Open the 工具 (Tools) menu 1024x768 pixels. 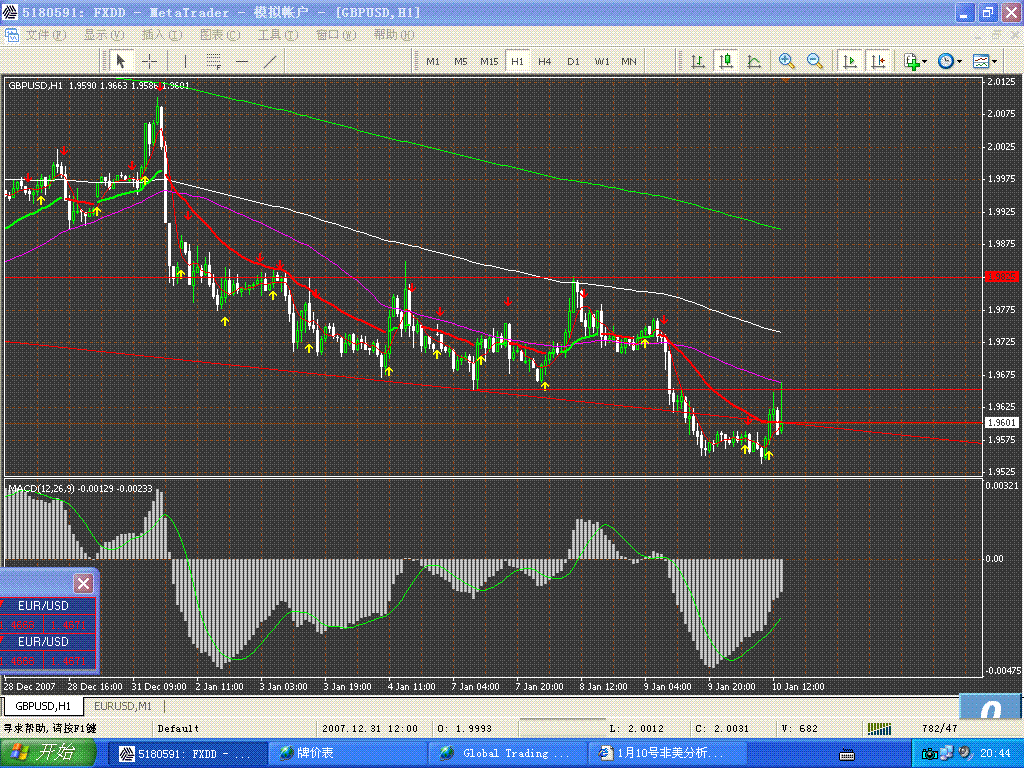tap(278, 35)
